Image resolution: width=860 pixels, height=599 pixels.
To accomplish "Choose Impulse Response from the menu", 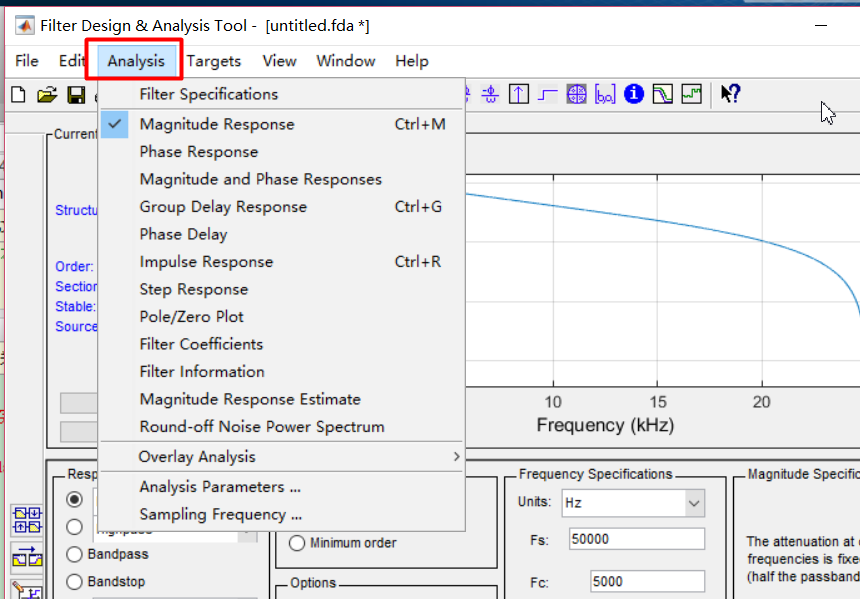I will 282,262.
